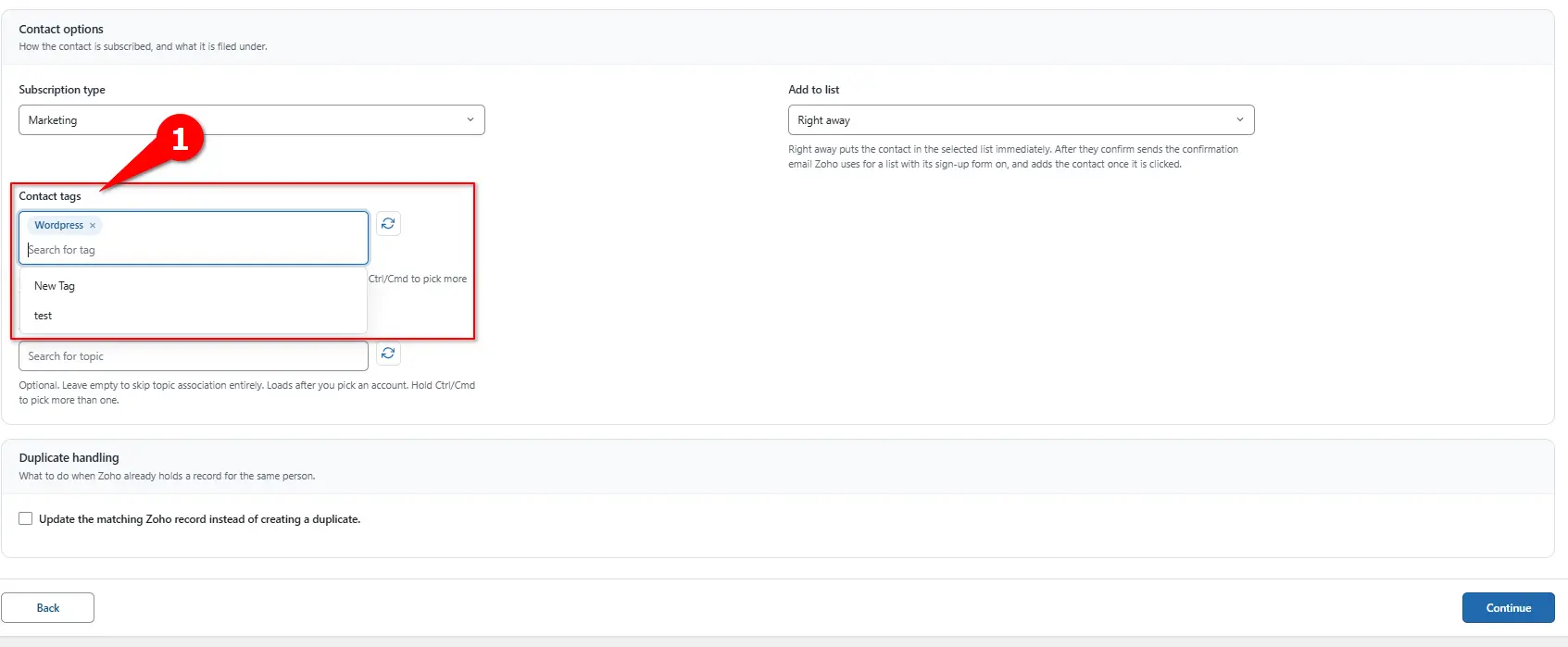Screen dimensions: 1568x647
Task: Remove the Wordpress tag chip
Action: click(93, 226)
